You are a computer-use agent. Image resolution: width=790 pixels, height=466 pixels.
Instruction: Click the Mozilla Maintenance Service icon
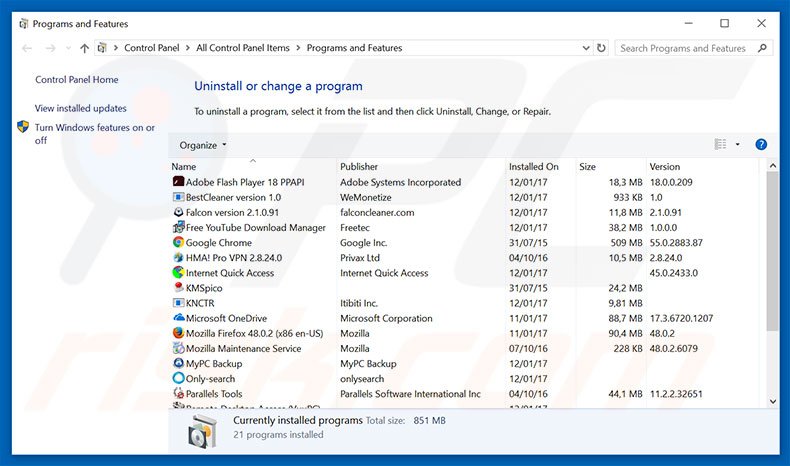click(178, 348)
